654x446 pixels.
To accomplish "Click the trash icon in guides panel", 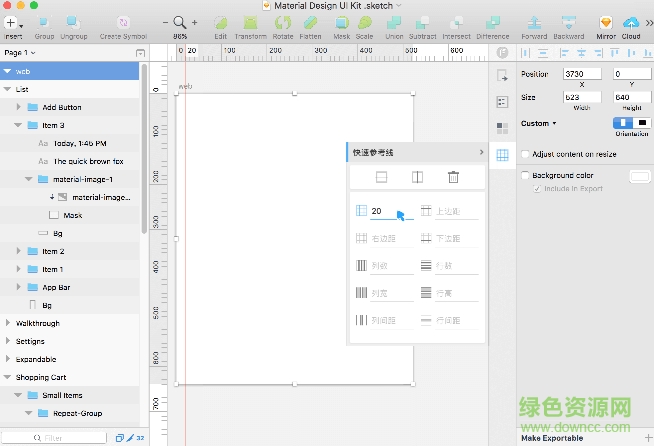I will pos(453,177).
